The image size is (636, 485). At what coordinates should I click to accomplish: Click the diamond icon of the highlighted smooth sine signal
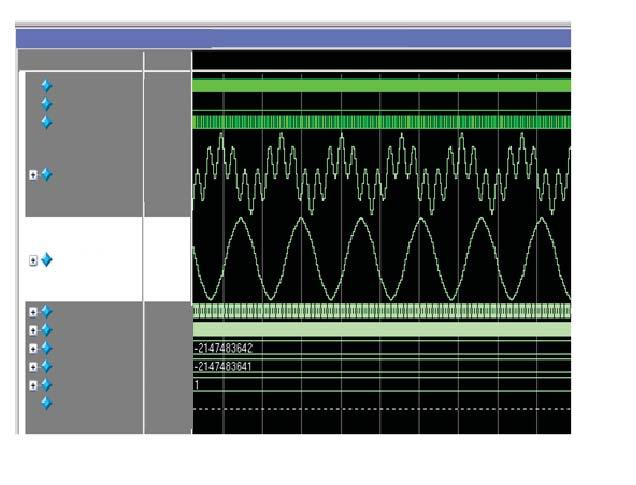pyautogui.click(x=47, y=260)
